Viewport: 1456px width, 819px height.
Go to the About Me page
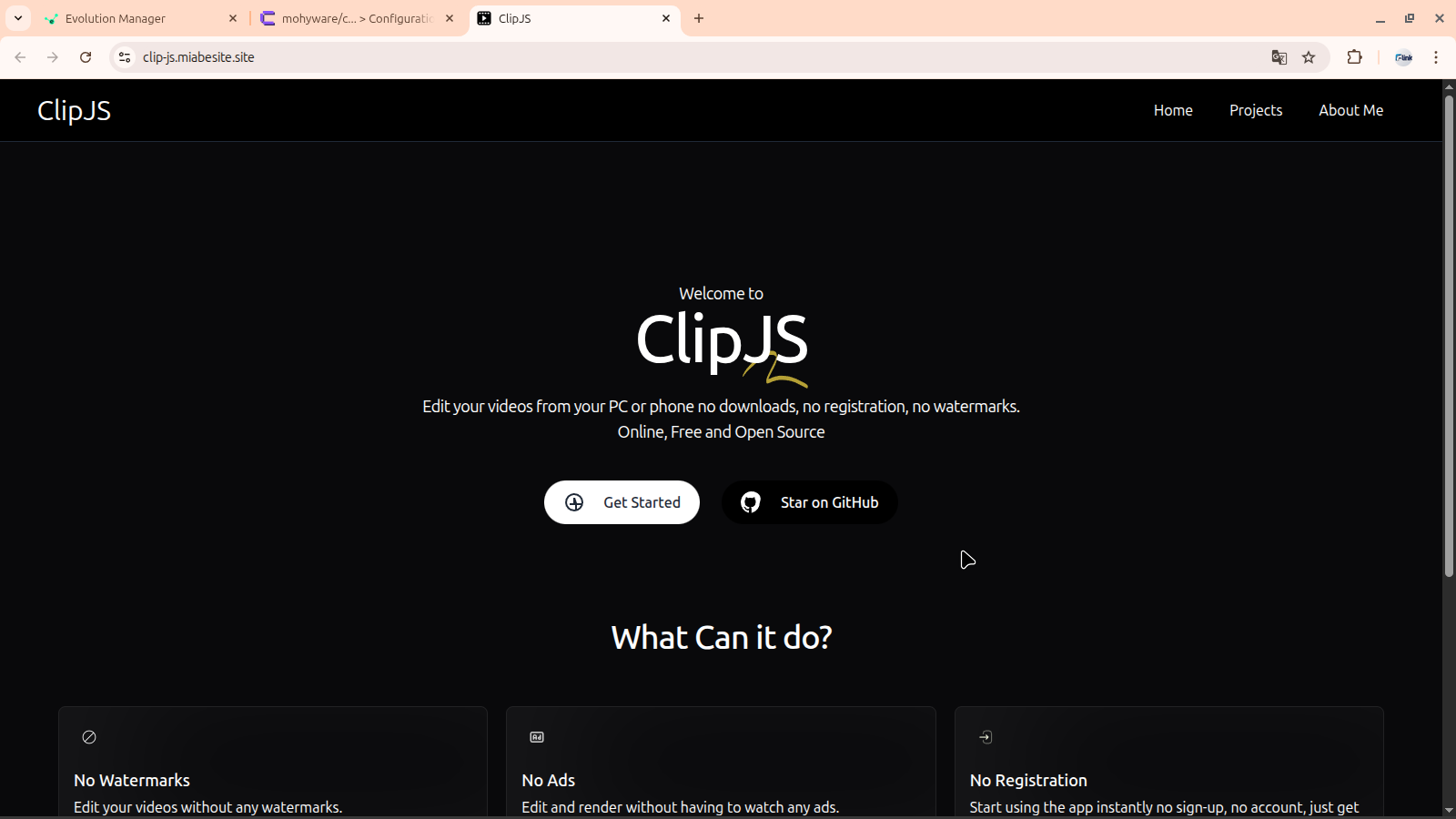pyautogui.click(x=1350, y=110)
